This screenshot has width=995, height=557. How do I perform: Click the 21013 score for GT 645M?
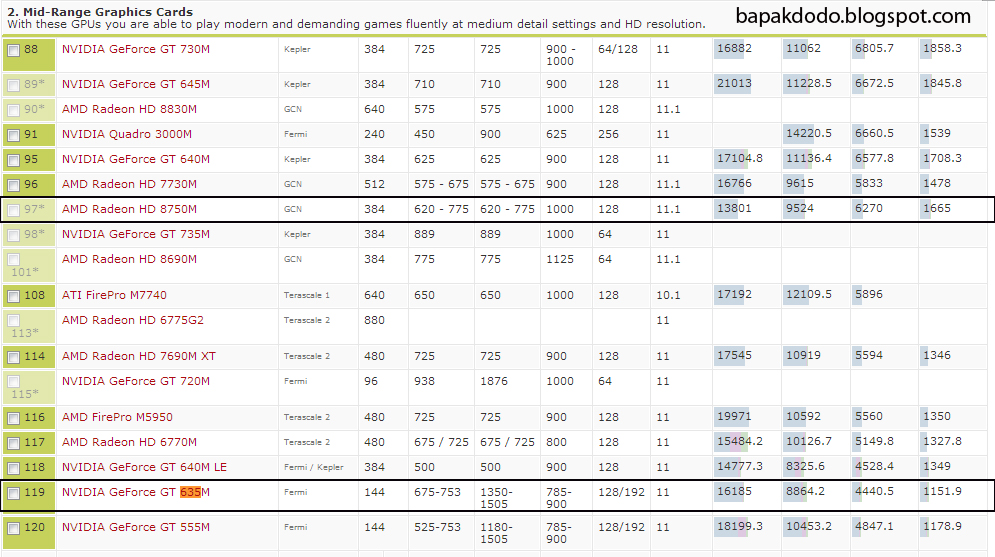click(734, 83)
